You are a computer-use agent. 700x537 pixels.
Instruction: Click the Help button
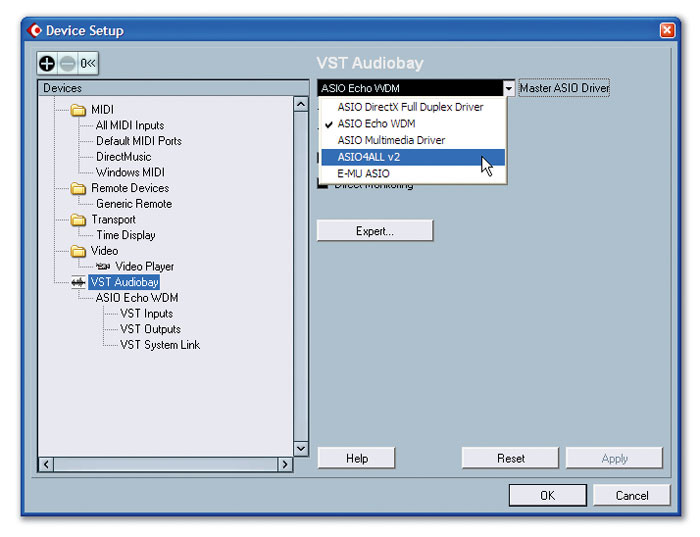pyautogui.click(x=356, y=458)
